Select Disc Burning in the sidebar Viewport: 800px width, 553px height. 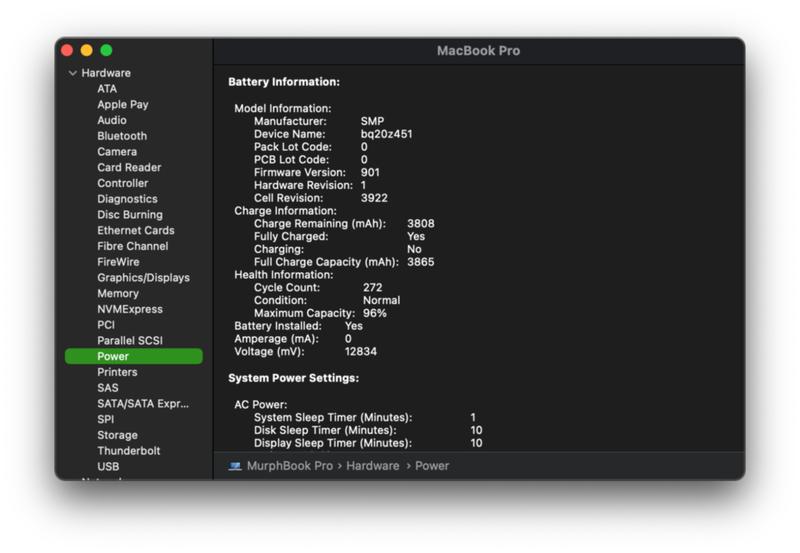[x=130, y=215]
